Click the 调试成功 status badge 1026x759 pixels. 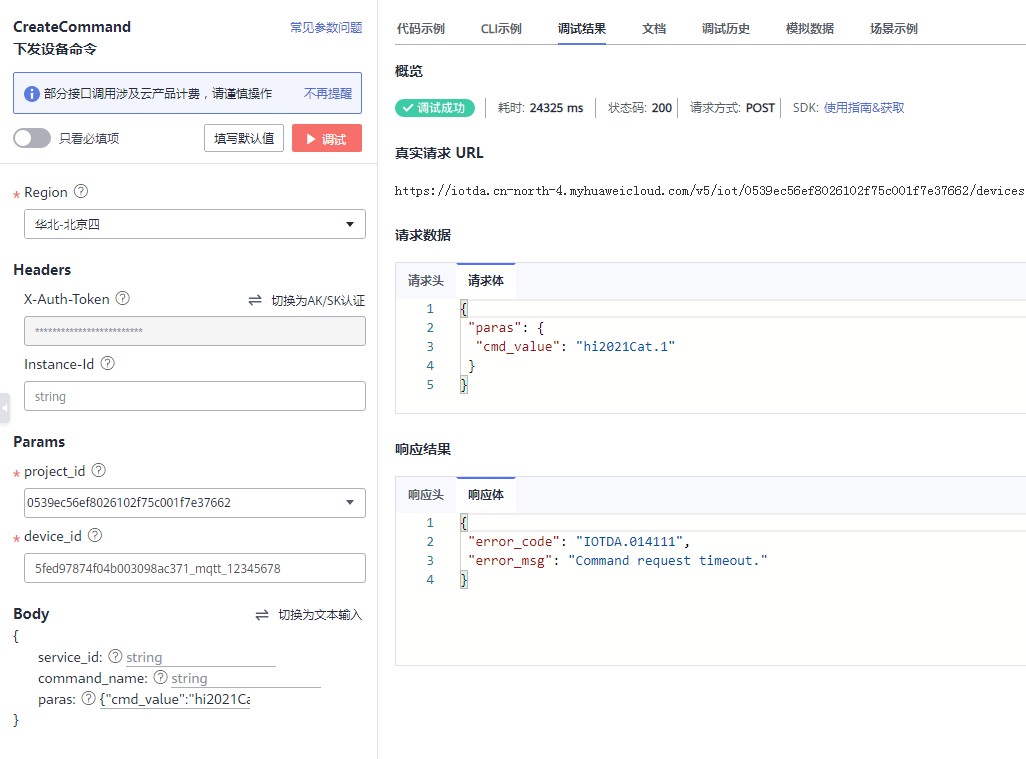click(435, 108)
